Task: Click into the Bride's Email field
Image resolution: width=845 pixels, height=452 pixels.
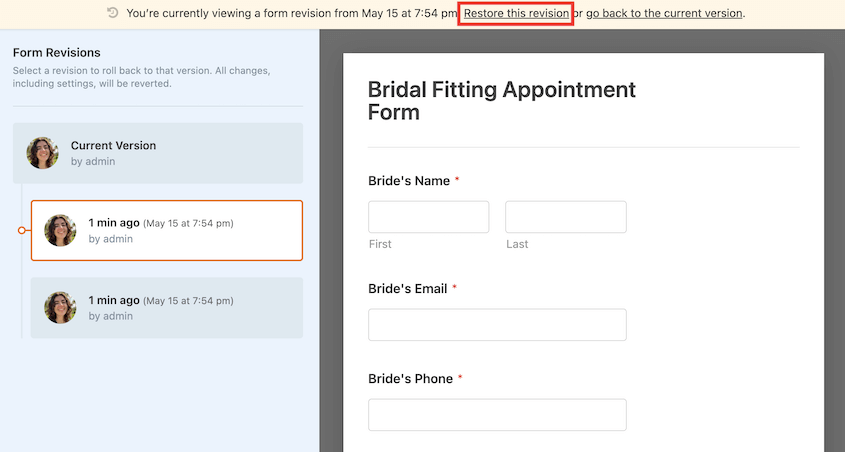Action: click(x=497, y=325)
